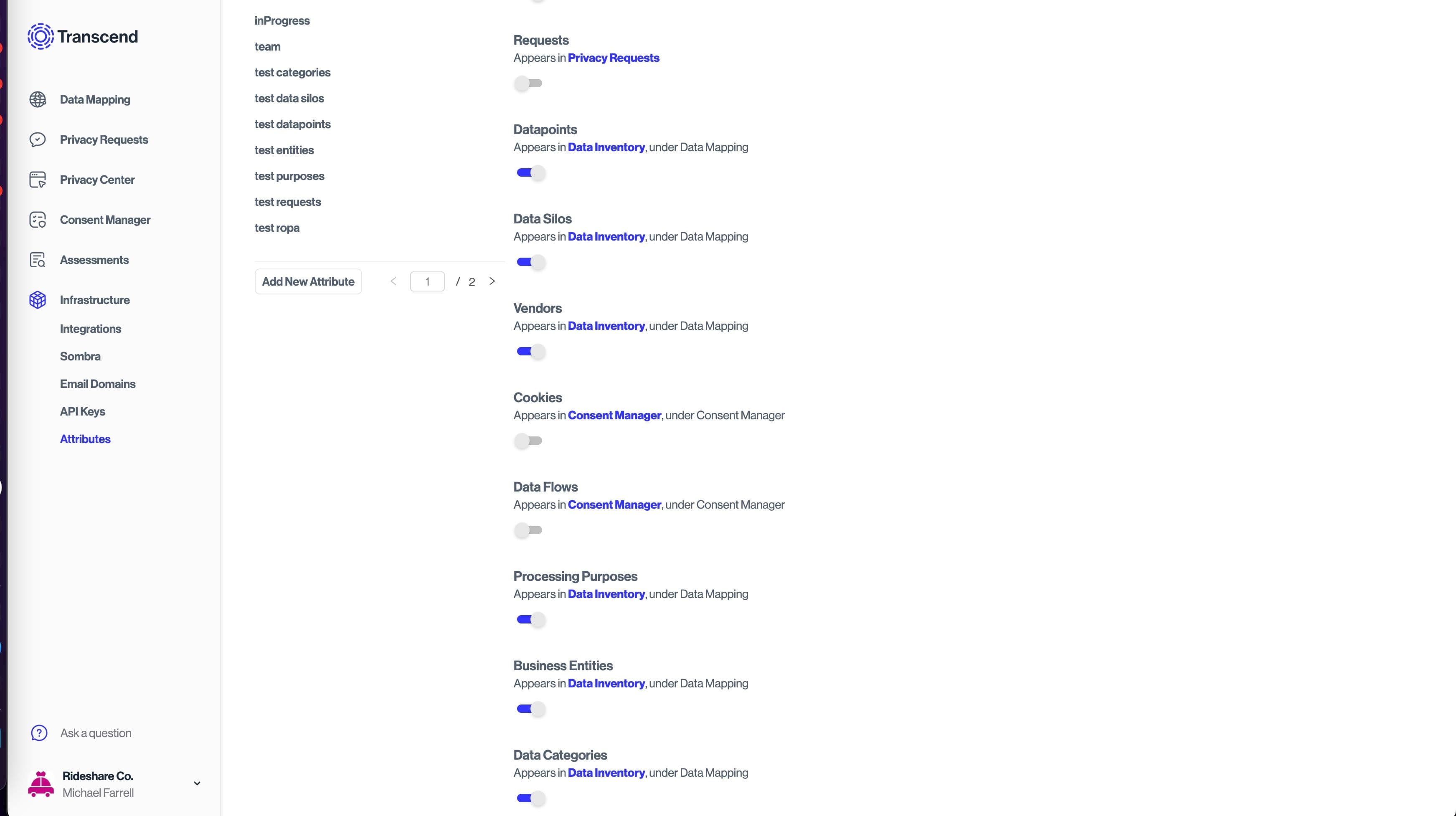Click the page number input field
Screen dimensions: 1456x816
(427, 281)
